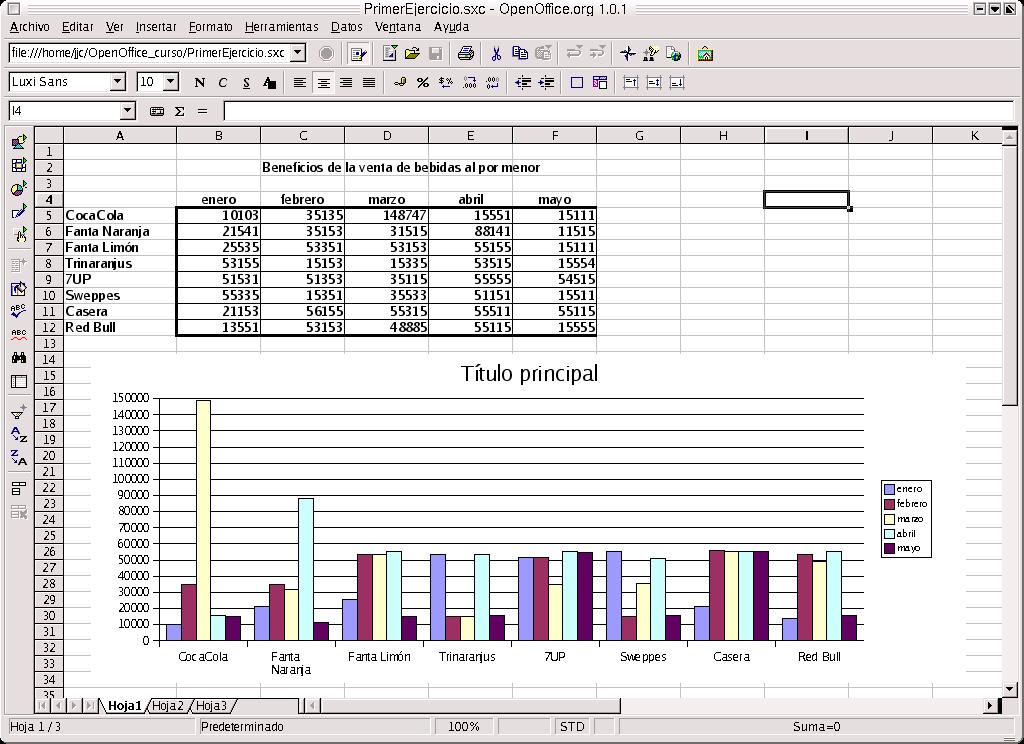
Task: Toggle right alignment
Action: [346, 82]
